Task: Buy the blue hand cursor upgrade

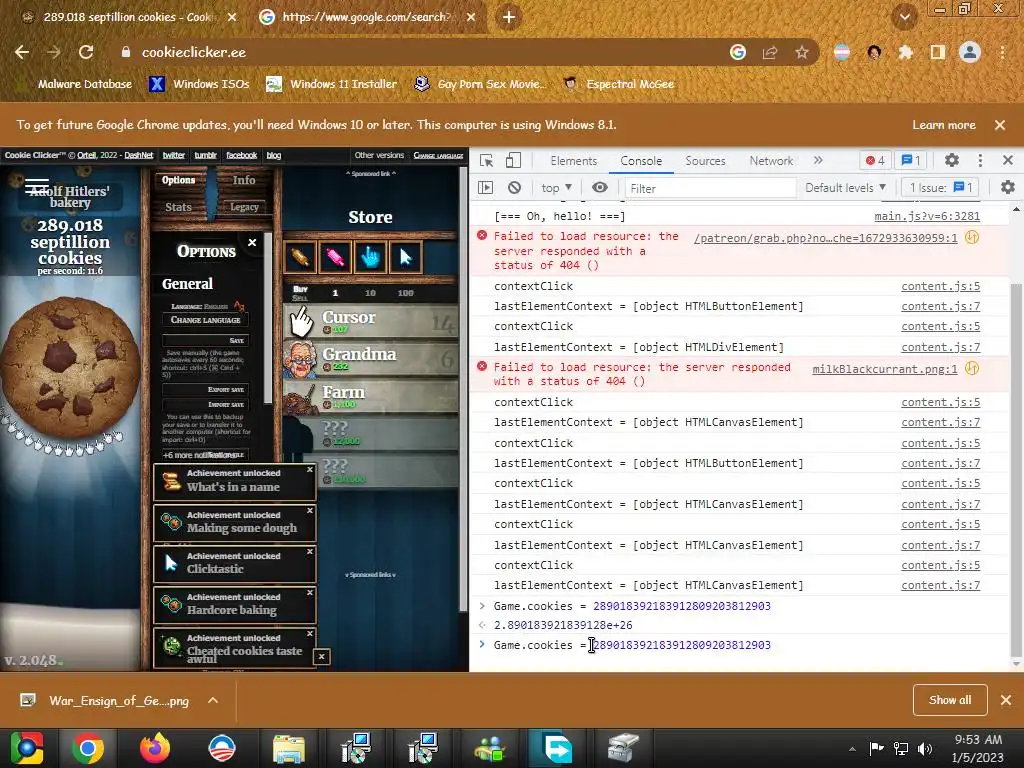Action: [x=370, y=257]
